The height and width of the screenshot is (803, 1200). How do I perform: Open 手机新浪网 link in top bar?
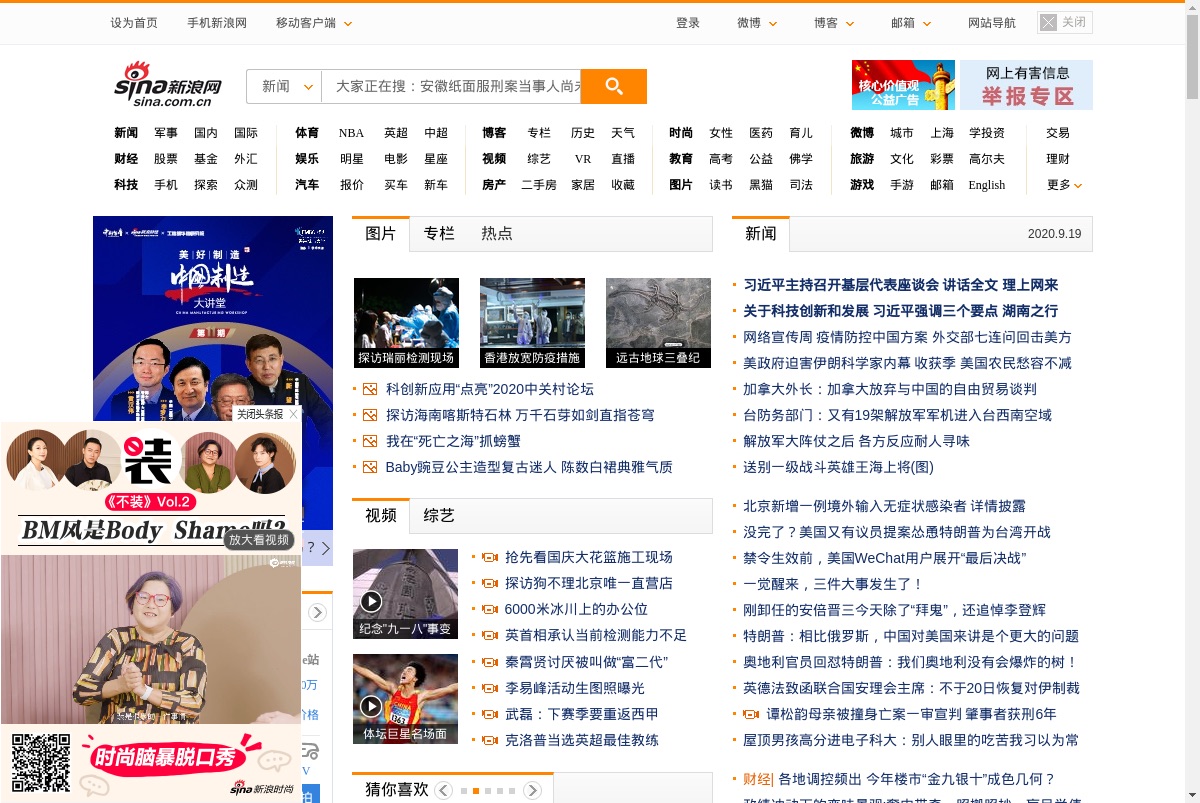tap(217, 22)
